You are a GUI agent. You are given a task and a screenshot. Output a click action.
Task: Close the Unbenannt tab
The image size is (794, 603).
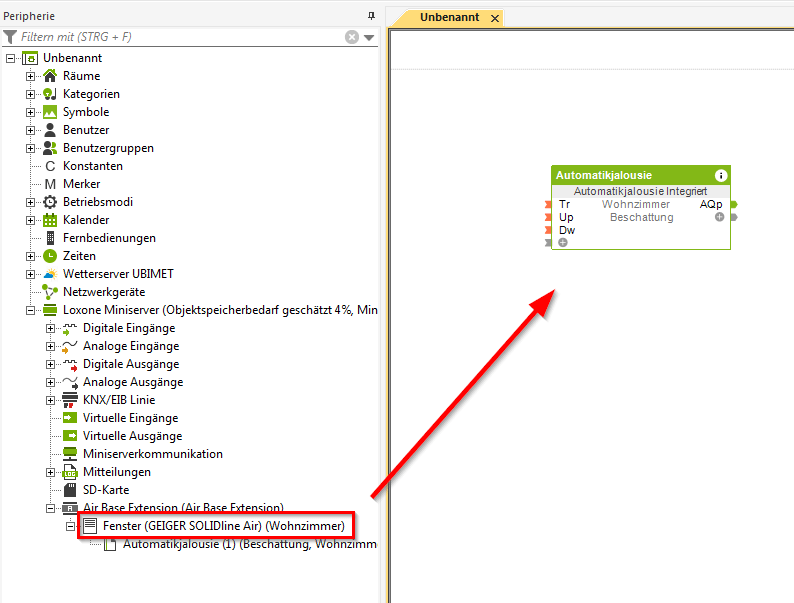pyautogui.click(x=495, y=18)
